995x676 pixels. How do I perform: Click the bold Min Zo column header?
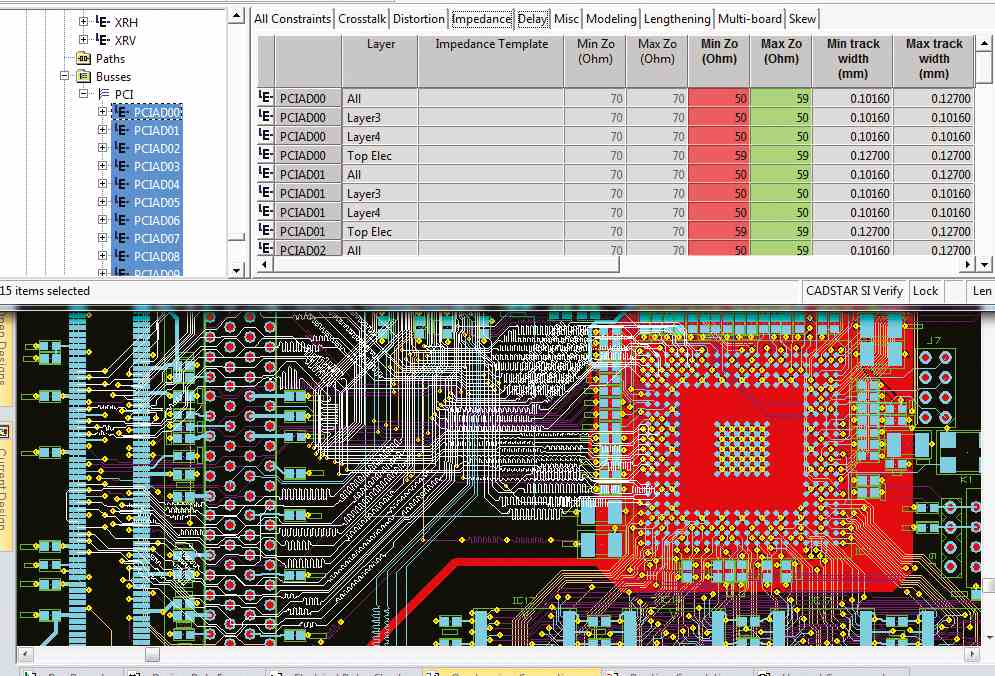point(719,61)
